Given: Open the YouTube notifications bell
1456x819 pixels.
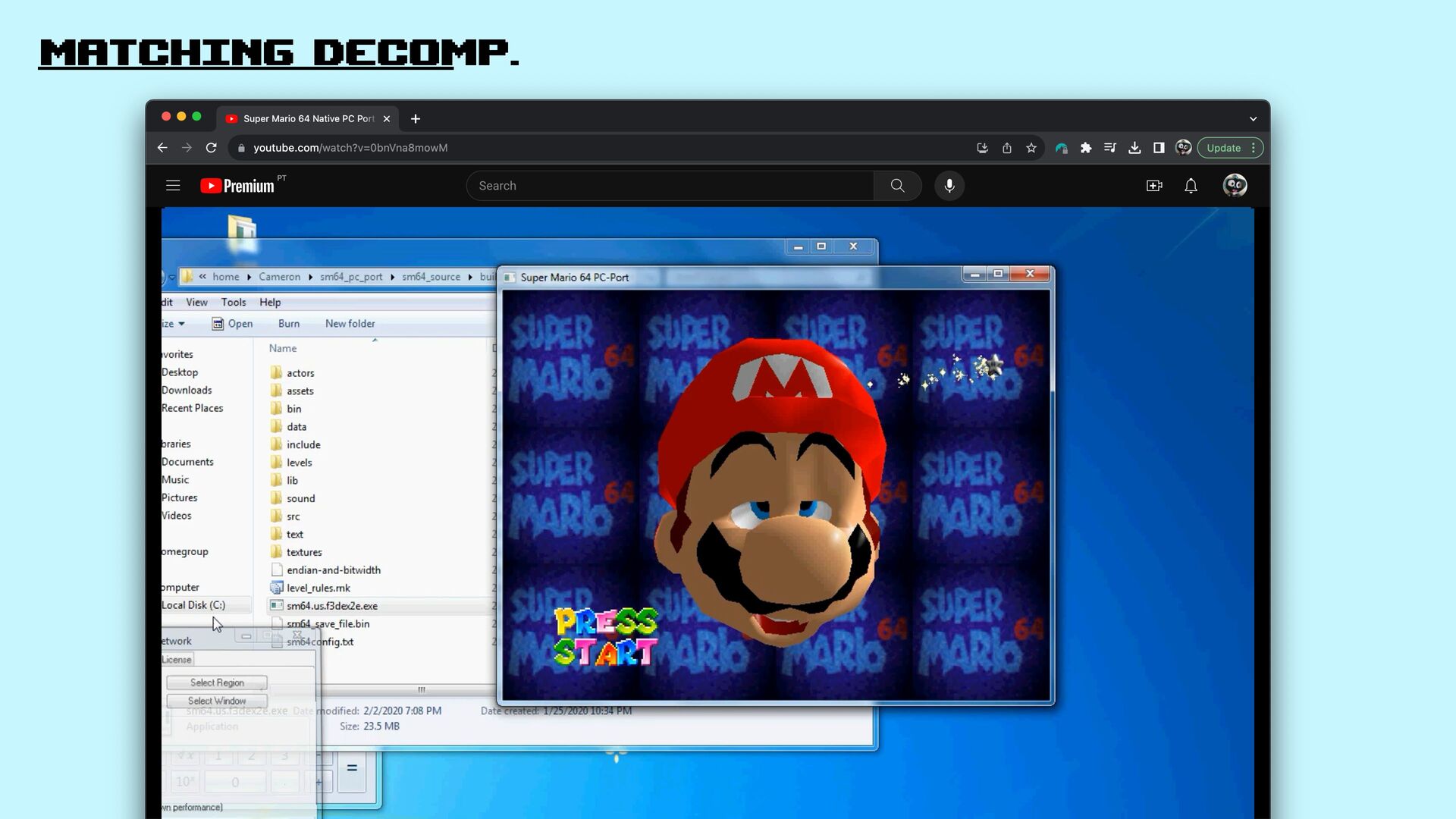Looking at the screenshot, I should [1191, 186].
